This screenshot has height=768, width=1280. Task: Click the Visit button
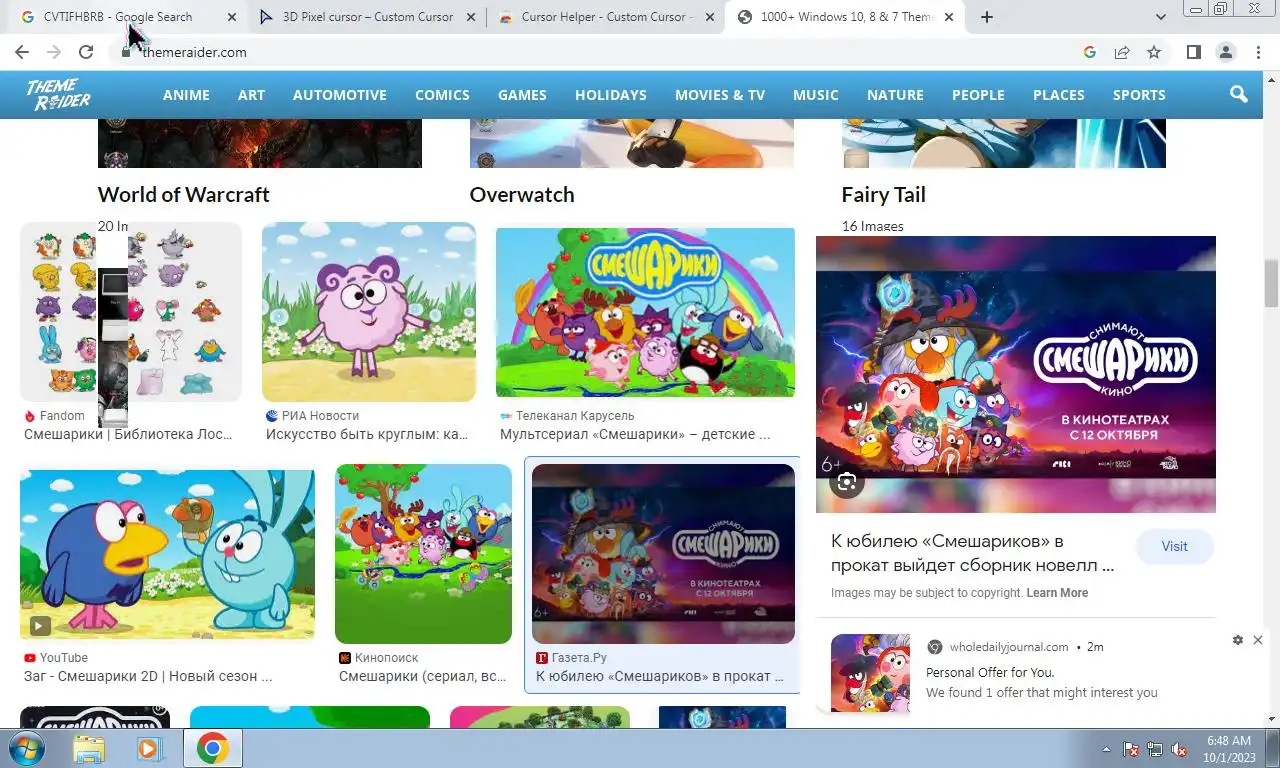(x=1174, y=546)
